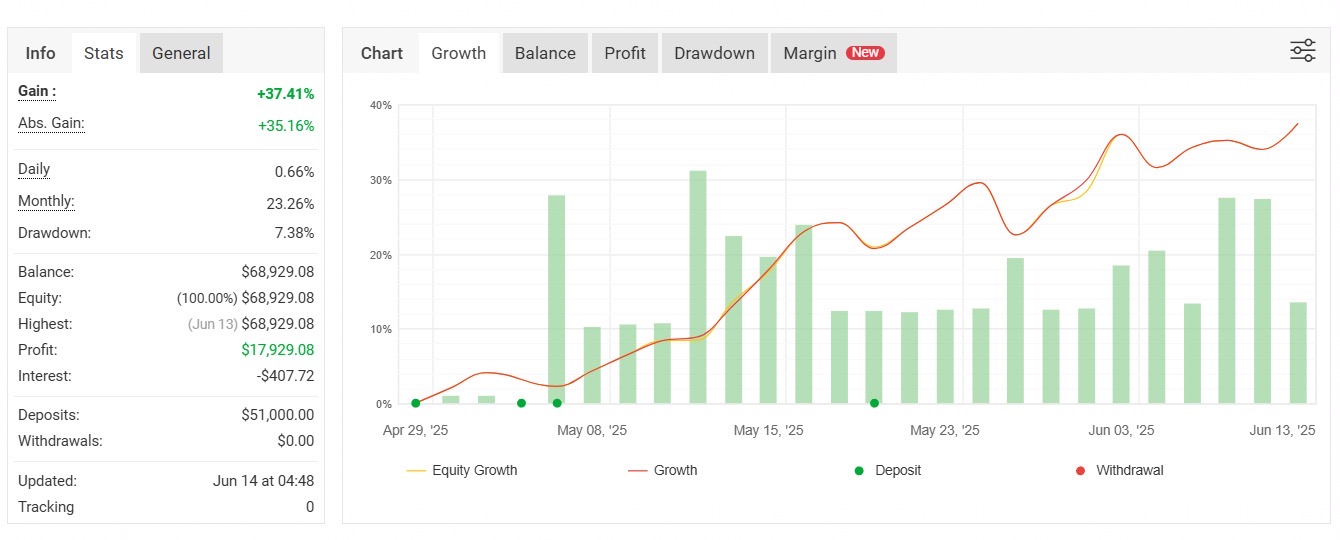This screenshot has width=1340, height=540.
Task: Switch to the Stats tab
Action: [104, 53]
